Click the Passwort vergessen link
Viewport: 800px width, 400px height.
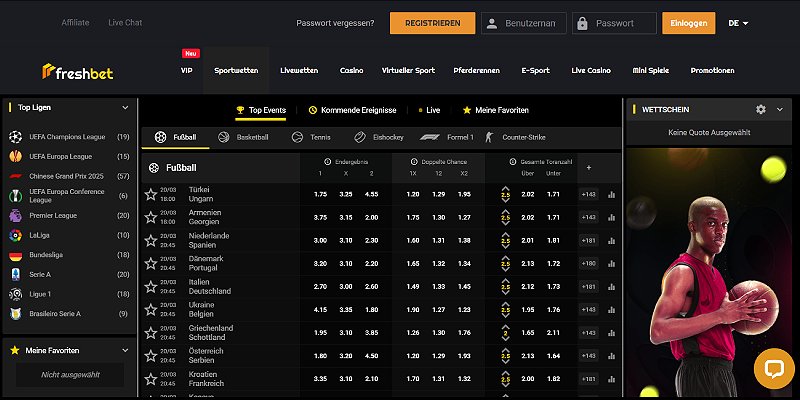point(335,23)
